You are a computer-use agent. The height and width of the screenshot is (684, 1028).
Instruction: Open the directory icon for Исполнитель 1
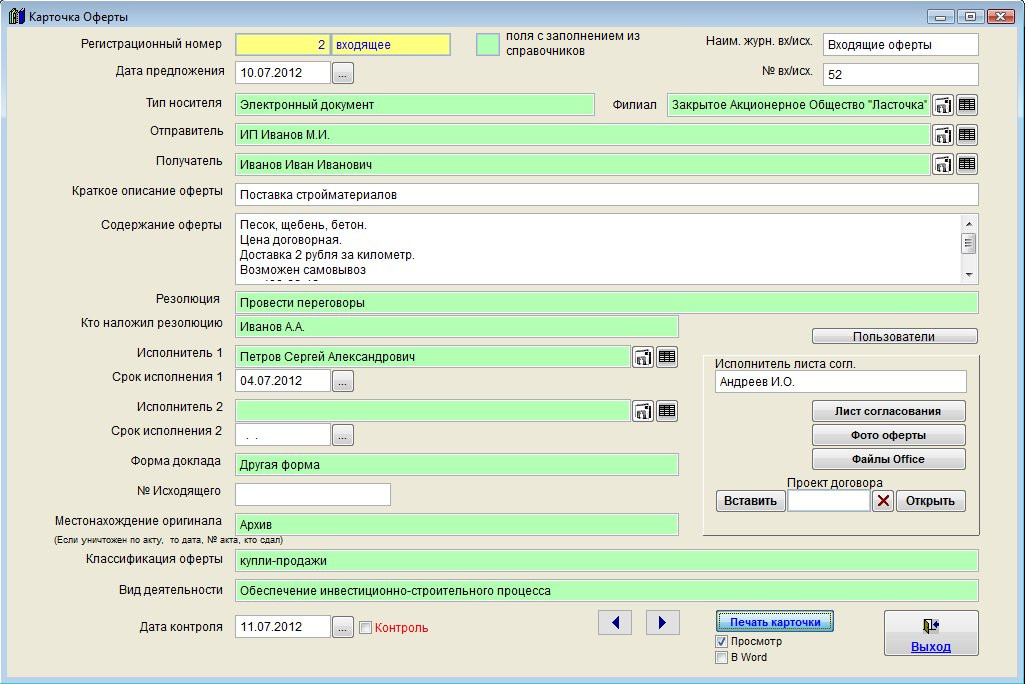tap(643, 357)
